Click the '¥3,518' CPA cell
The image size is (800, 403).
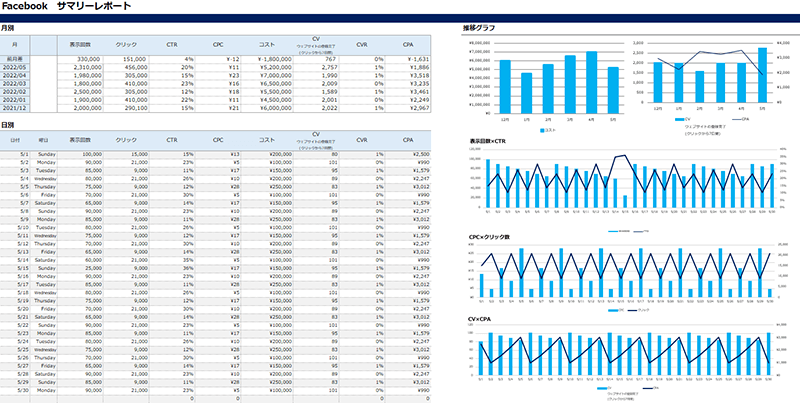(408, 75)
